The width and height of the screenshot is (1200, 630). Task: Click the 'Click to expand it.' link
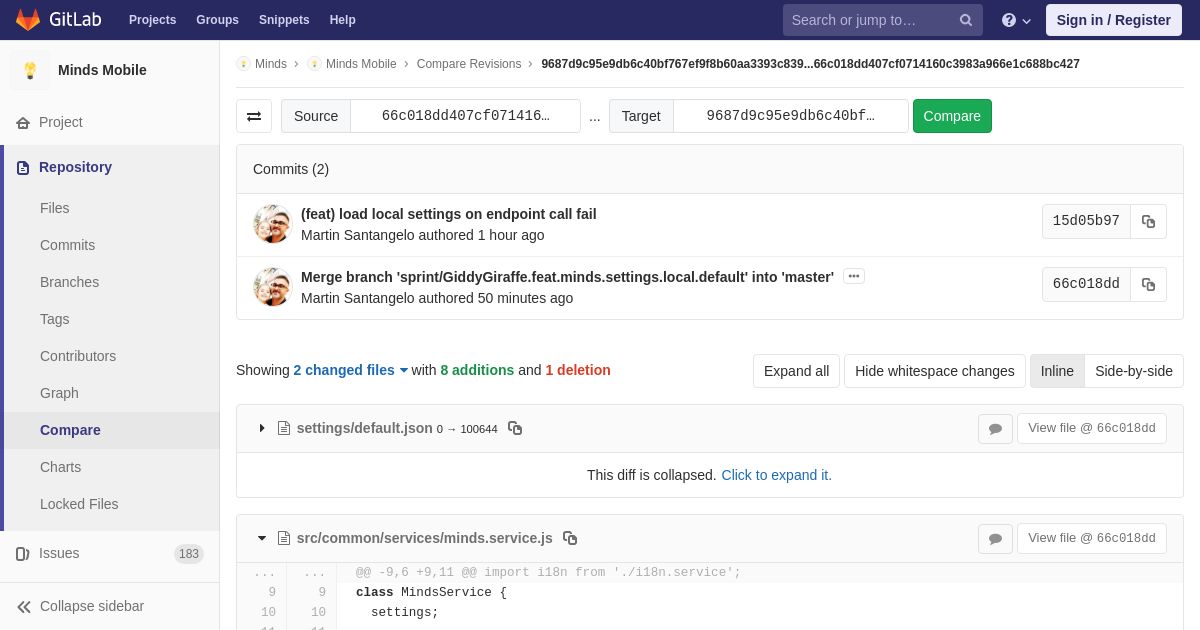[776, 475]
